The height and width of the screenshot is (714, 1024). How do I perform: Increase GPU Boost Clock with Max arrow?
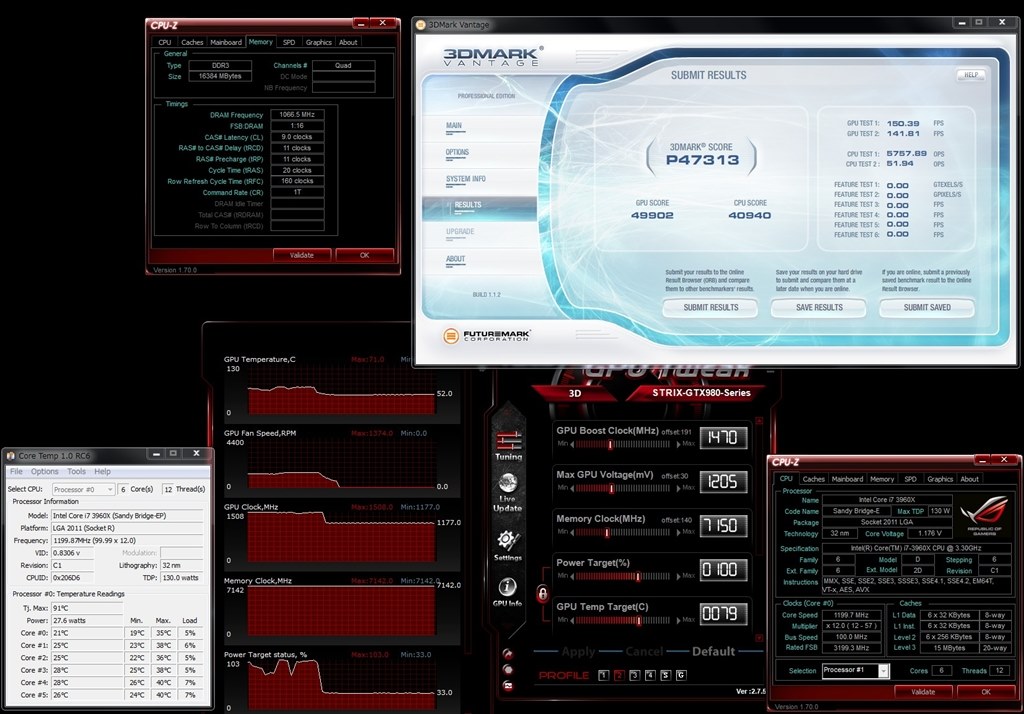(678, 444)
